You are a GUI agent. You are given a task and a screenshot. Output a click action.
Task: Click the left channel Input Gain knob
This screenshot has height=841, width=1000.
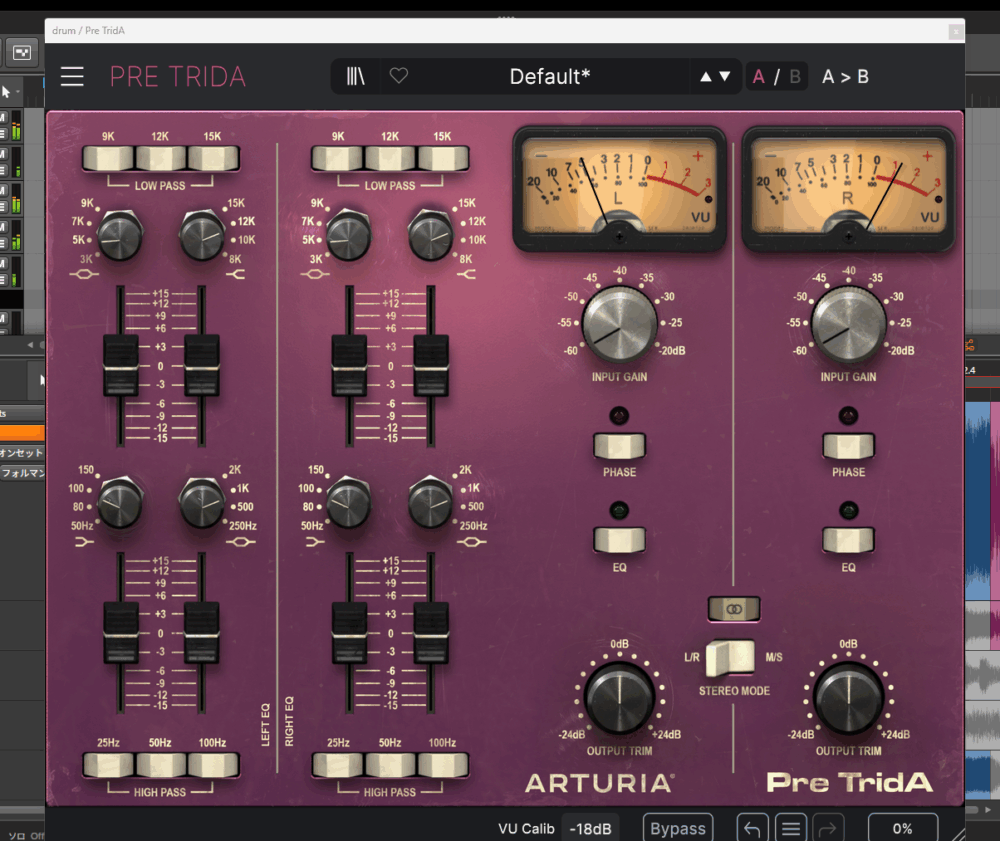[619, 324]
